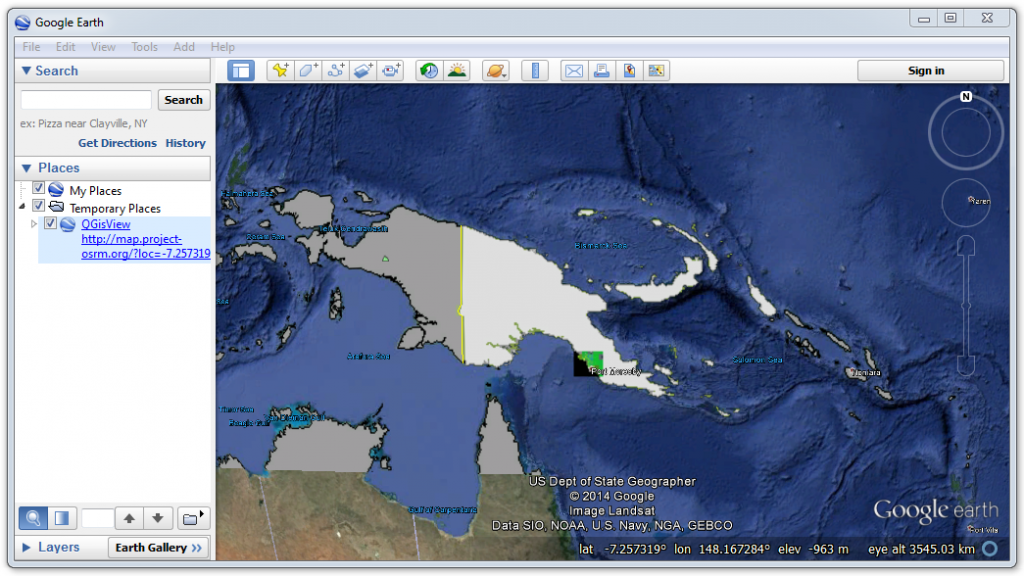Click the 'elev -963 m' status readout
The height and width of the screenshot is (576, 1024).
(813, 549)
